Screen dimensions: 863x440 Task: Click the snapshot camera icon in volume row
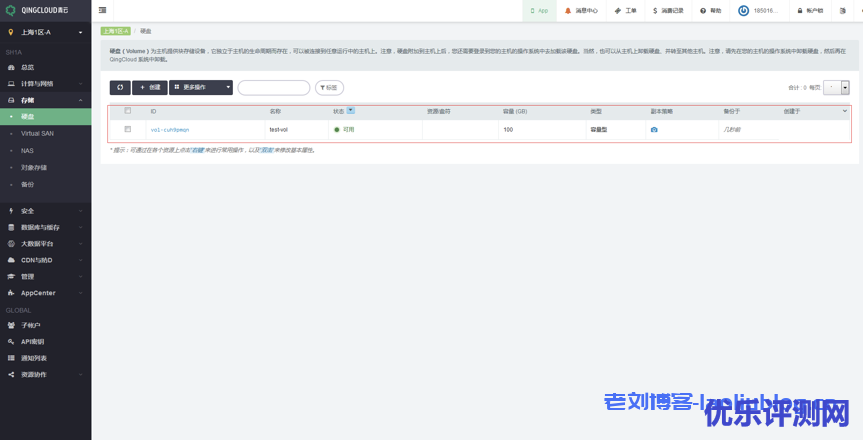click(654, 130)
